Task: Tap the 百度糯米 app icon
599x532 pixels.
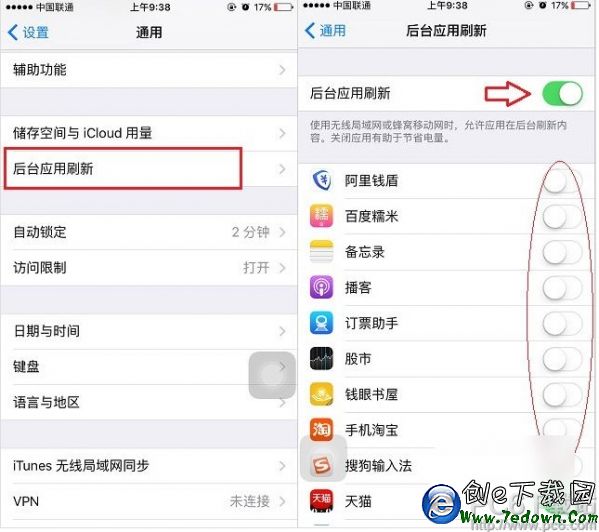Action: pyautogui.click(x=321, y=216)
